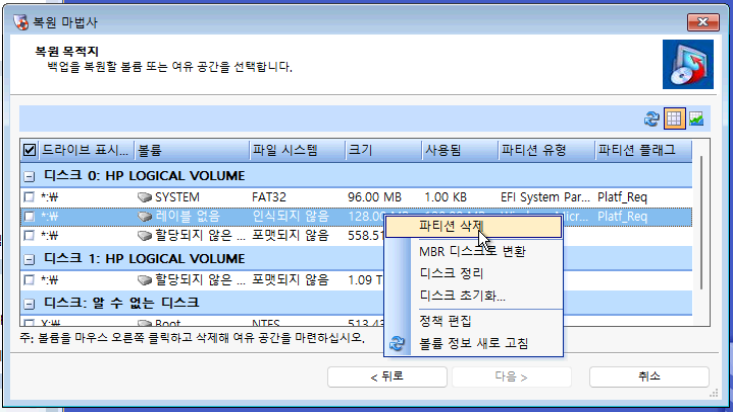Click the 1.00 KB used cell
The width and height of the screenshot is (733, 412).
tap(446, 197)
